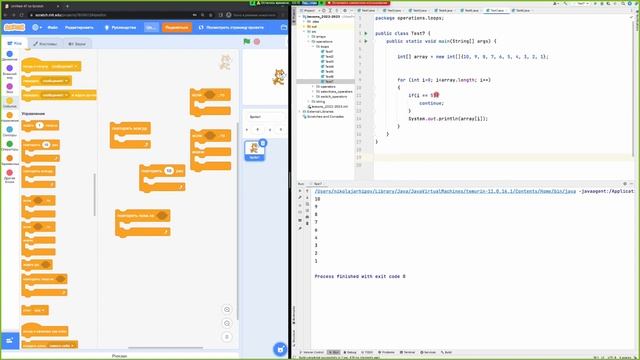Click the Rerun icon in the Run panel
This screenshot has height=360, width=640.
tap(300, 191)
